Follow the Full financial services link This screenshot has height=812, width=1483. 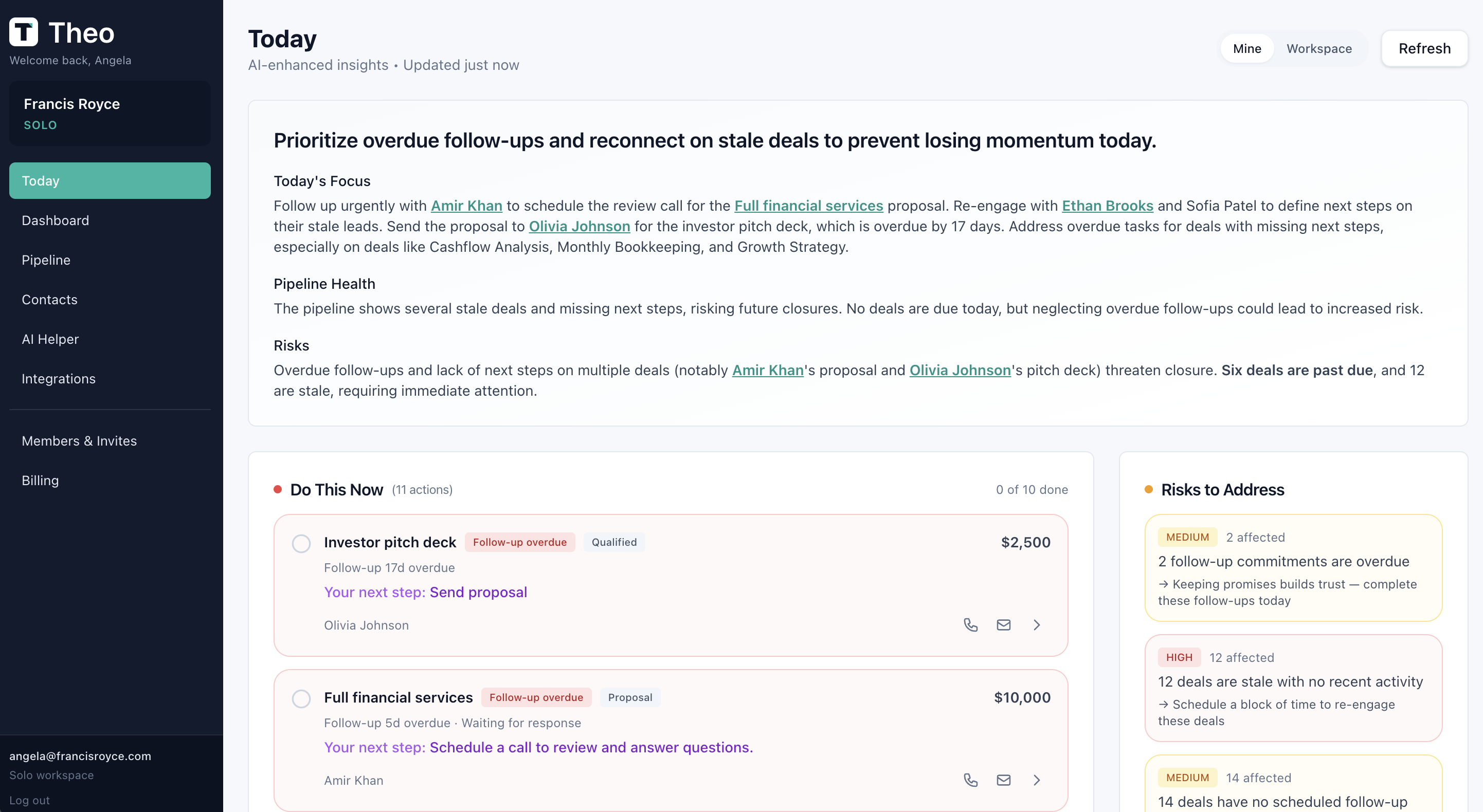pos(808,206)
